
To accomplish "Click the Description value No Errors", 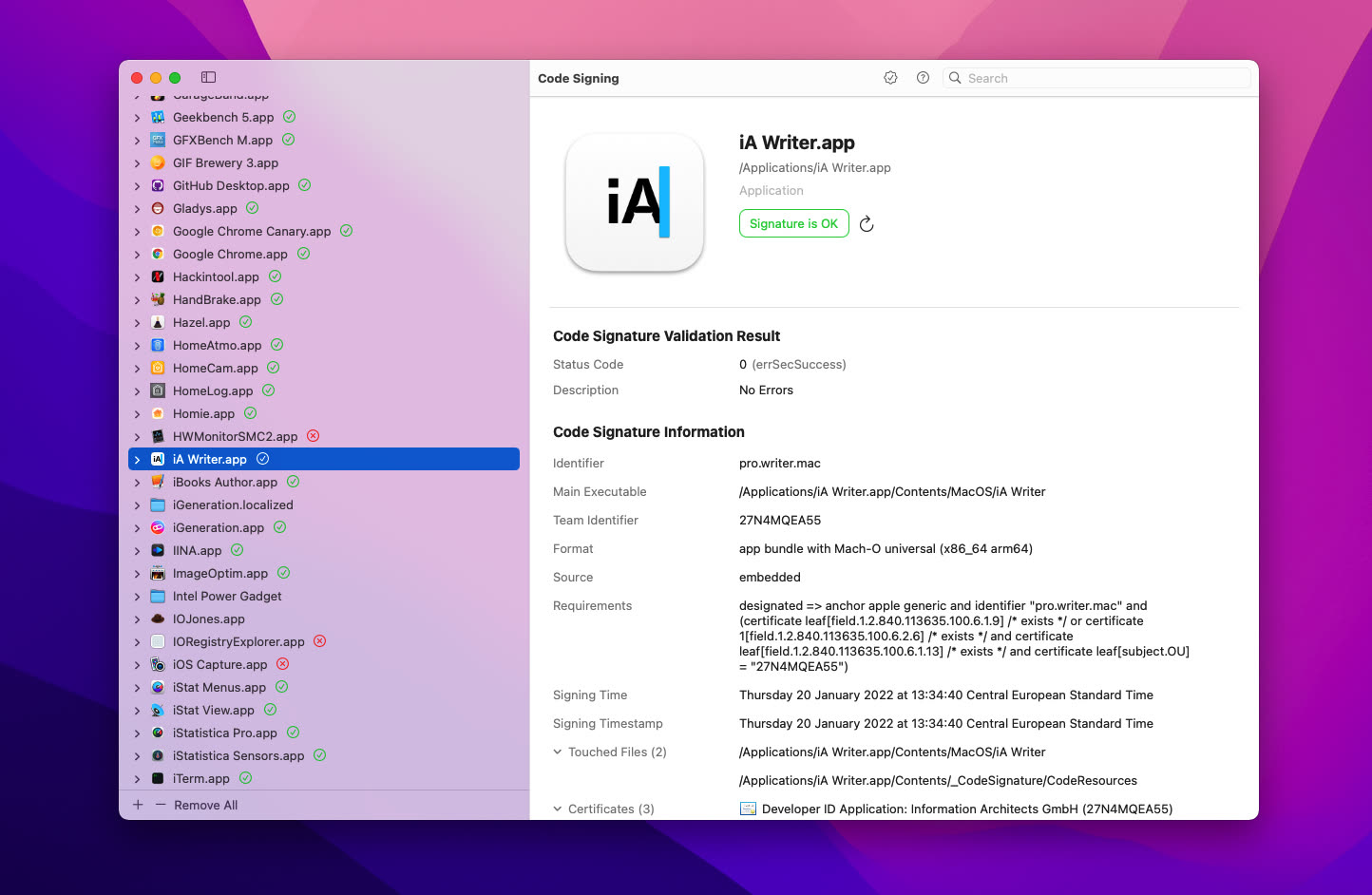I will (766, 390).
